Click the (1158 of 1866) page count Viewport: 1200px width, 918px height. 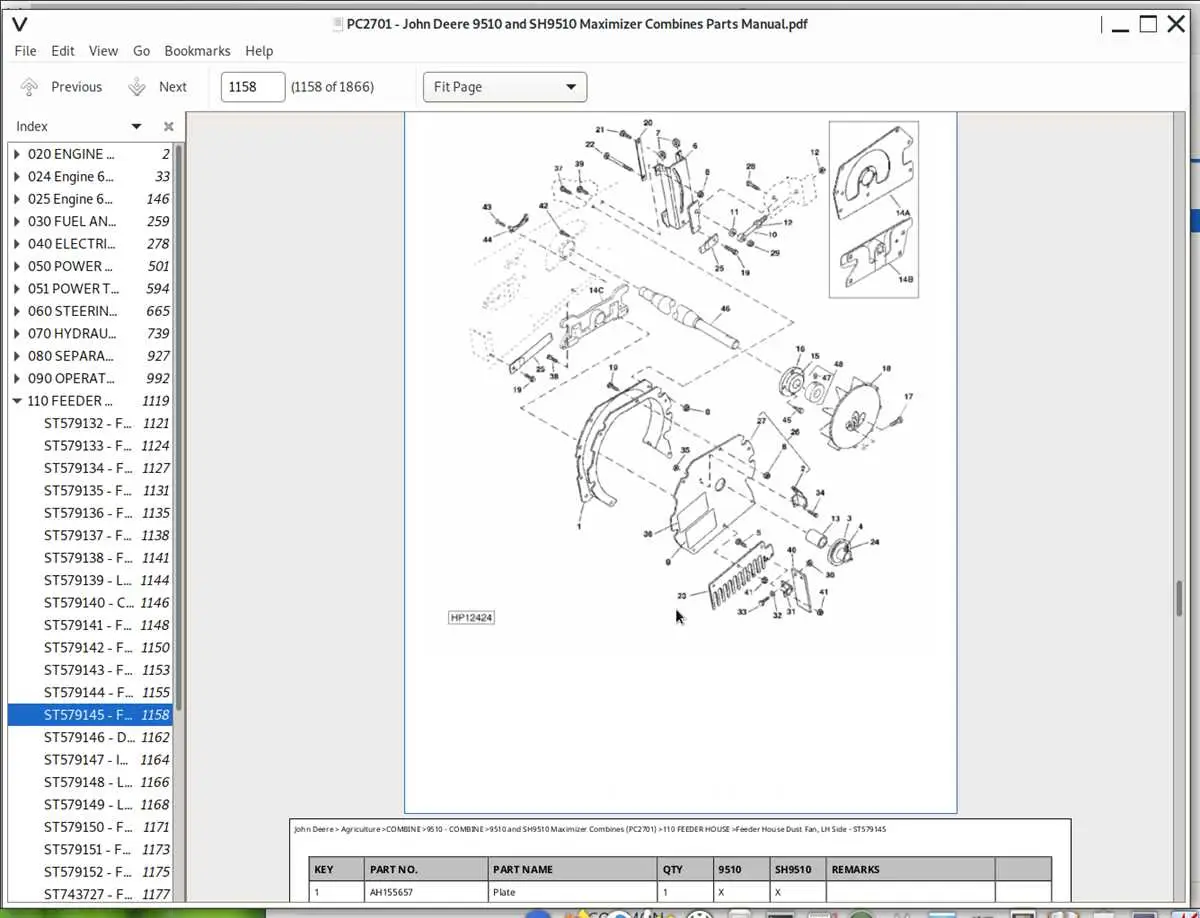pos(332,87)
